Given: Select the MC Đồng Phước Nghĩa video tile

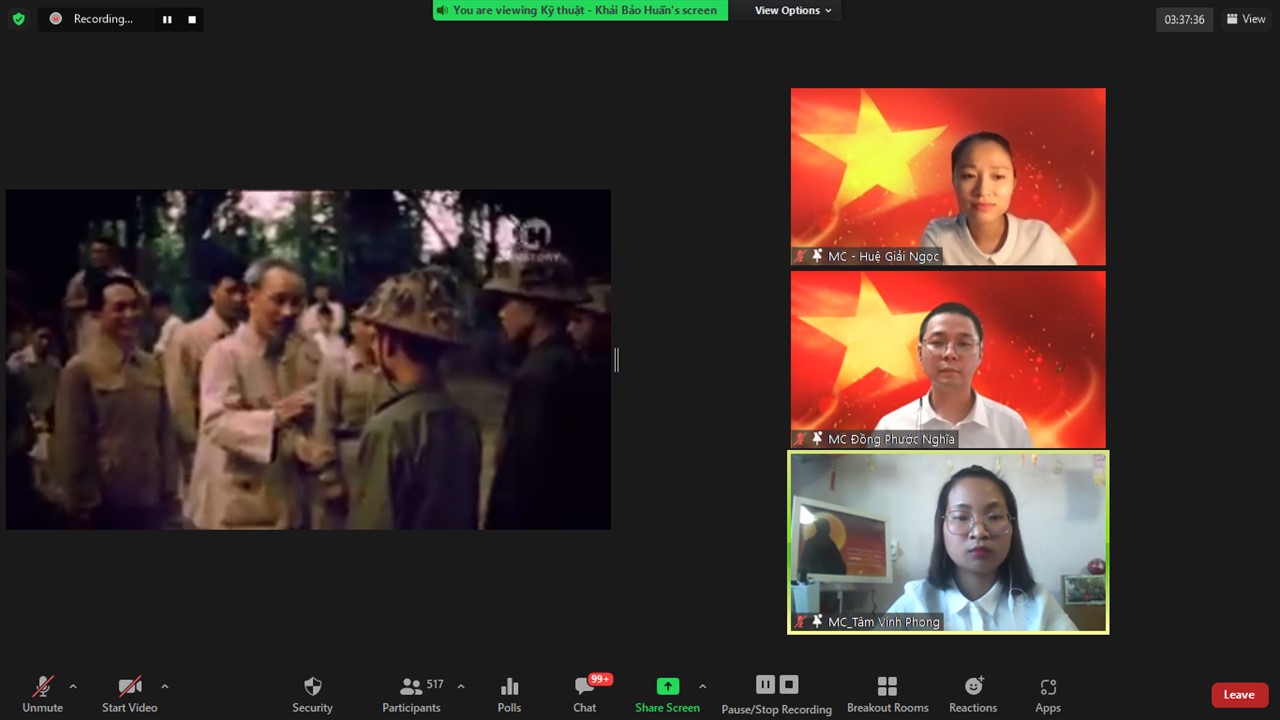Looking at the screenshot, I should click(948, 360).
